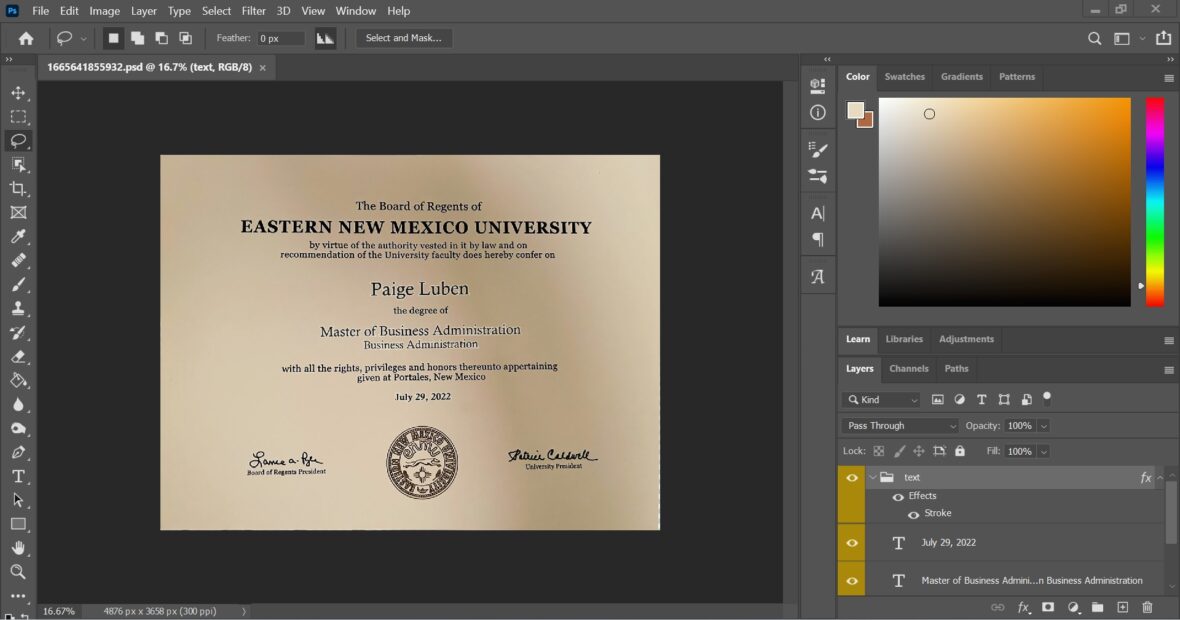The height and width of the screenshot is (620, 1180).
Task: Switch to the Swatches tab
Action: coord(905,77)
